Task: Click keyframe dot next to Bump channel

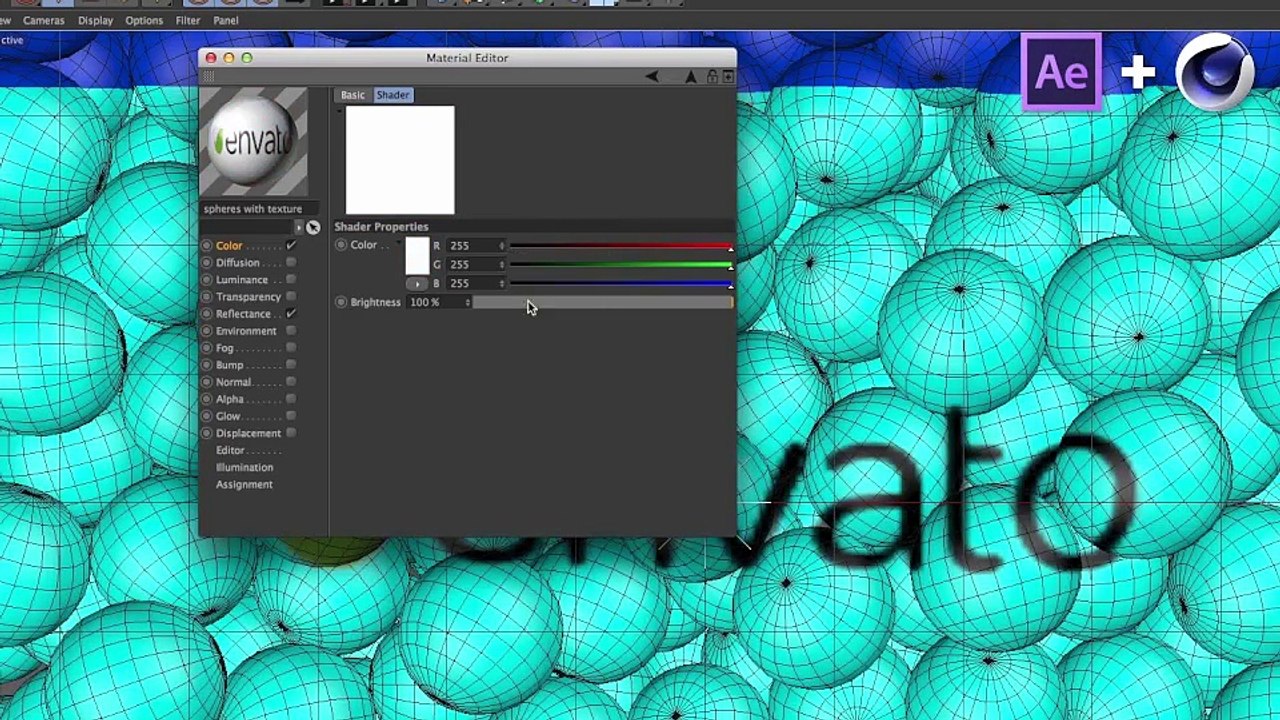Action: pos(207,365)
